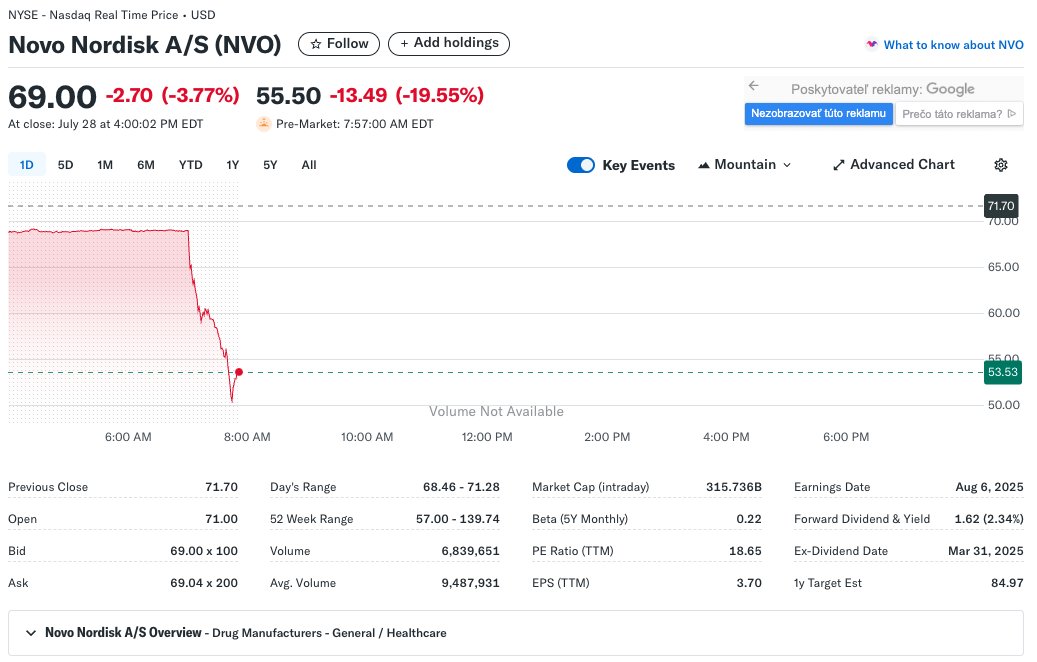Click the Volume value 6,839,651

click(x=470, y=551)
